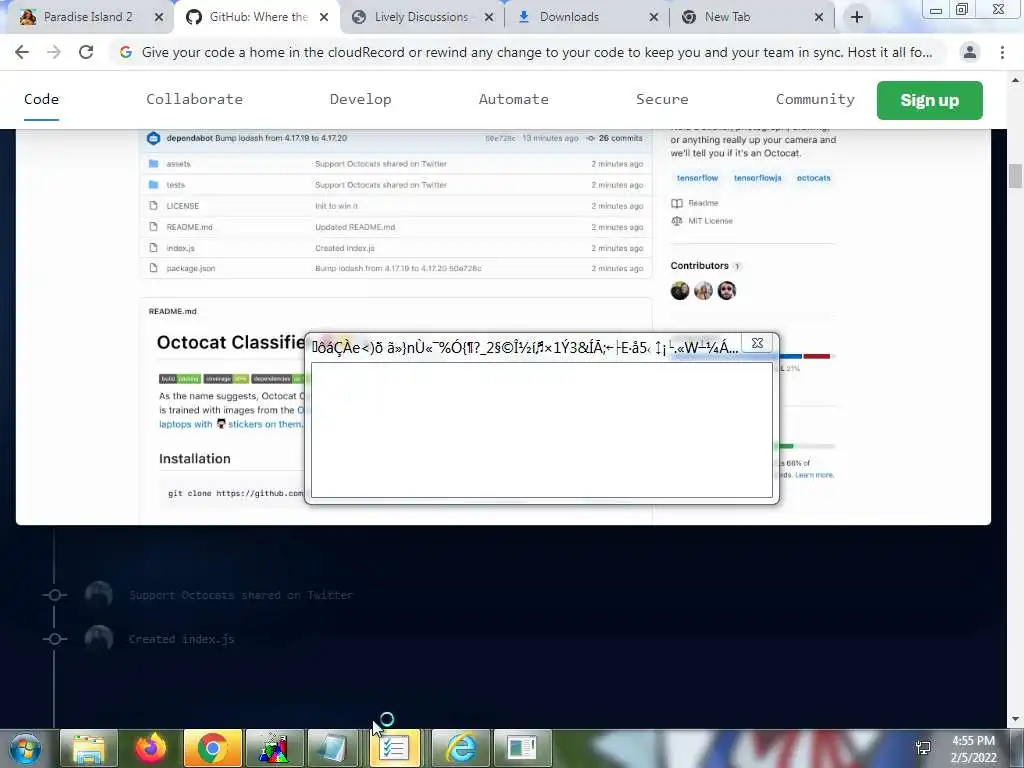The image size is (1024, 768).
Task: Click the assets folder icon
Action: 153,164
